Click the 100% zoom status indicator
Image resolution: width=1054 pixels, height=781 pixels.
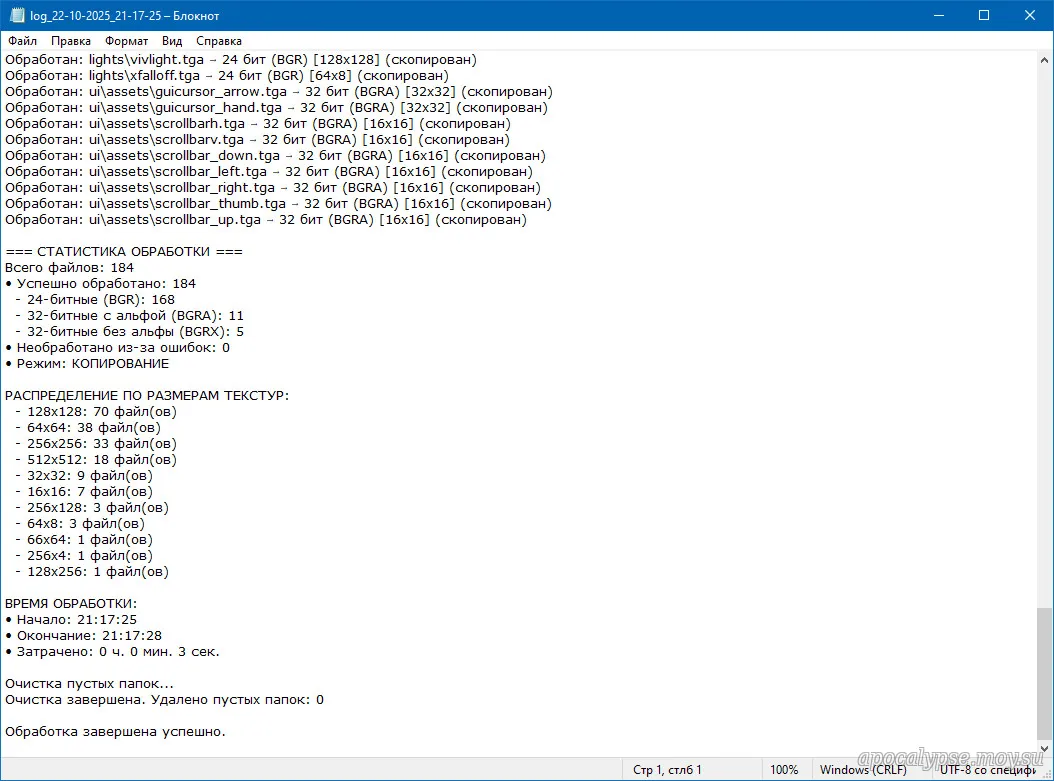pos(784,770)
